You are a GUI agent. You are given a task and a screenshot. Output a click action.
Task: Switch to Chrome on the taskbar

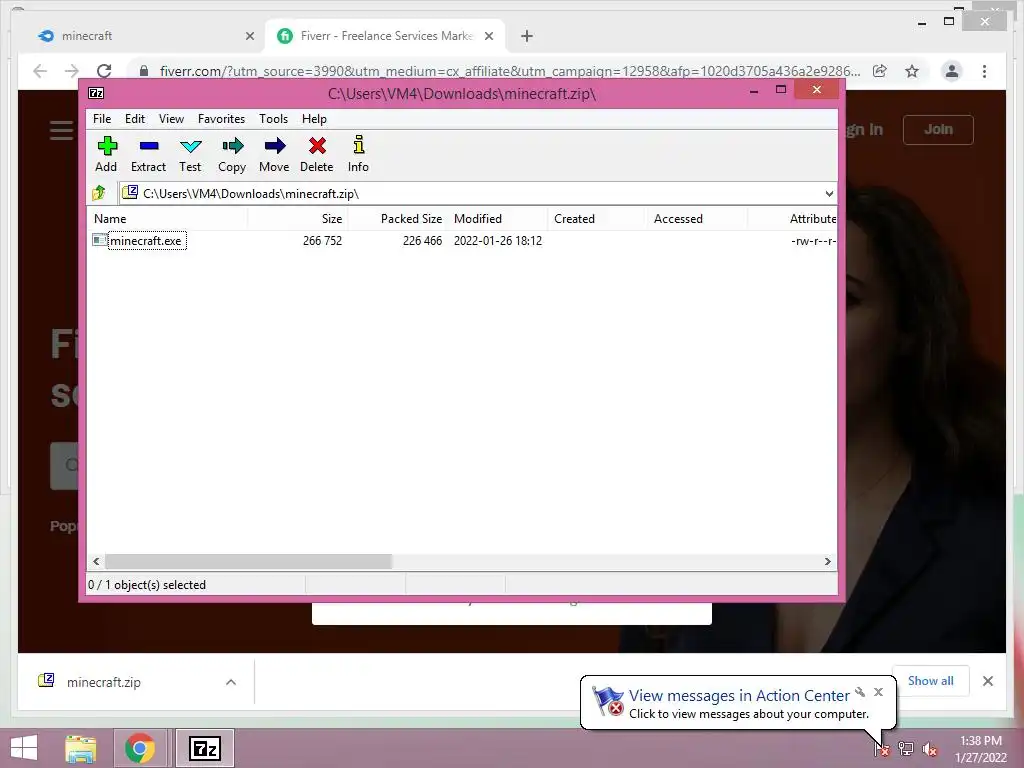pyautogui.click(x=140, y=748)
